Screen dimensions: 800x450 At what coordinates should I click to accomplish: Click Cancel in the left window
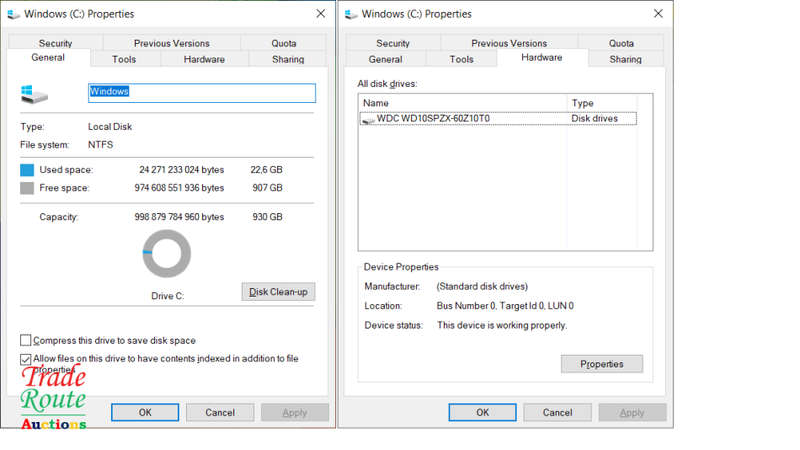220,412
